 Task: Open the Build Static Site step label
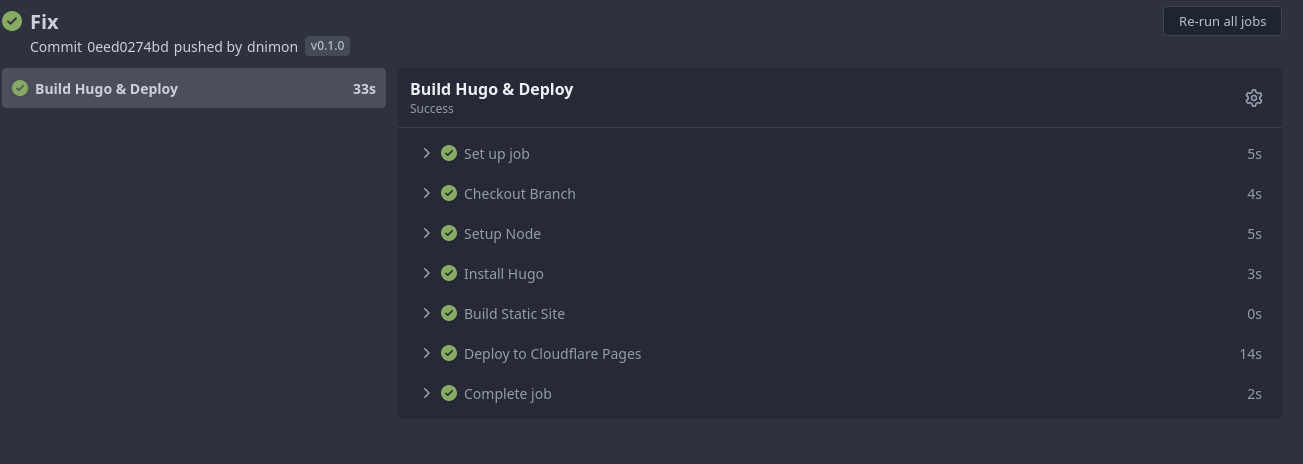[514, 314]
